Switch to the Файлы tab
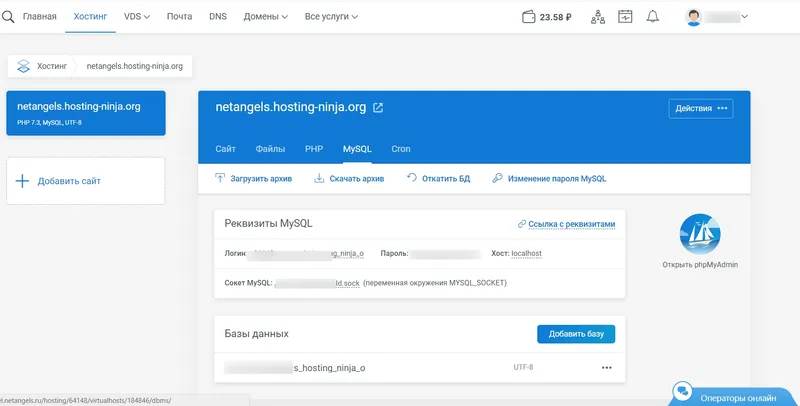 [x=270, y=149]
